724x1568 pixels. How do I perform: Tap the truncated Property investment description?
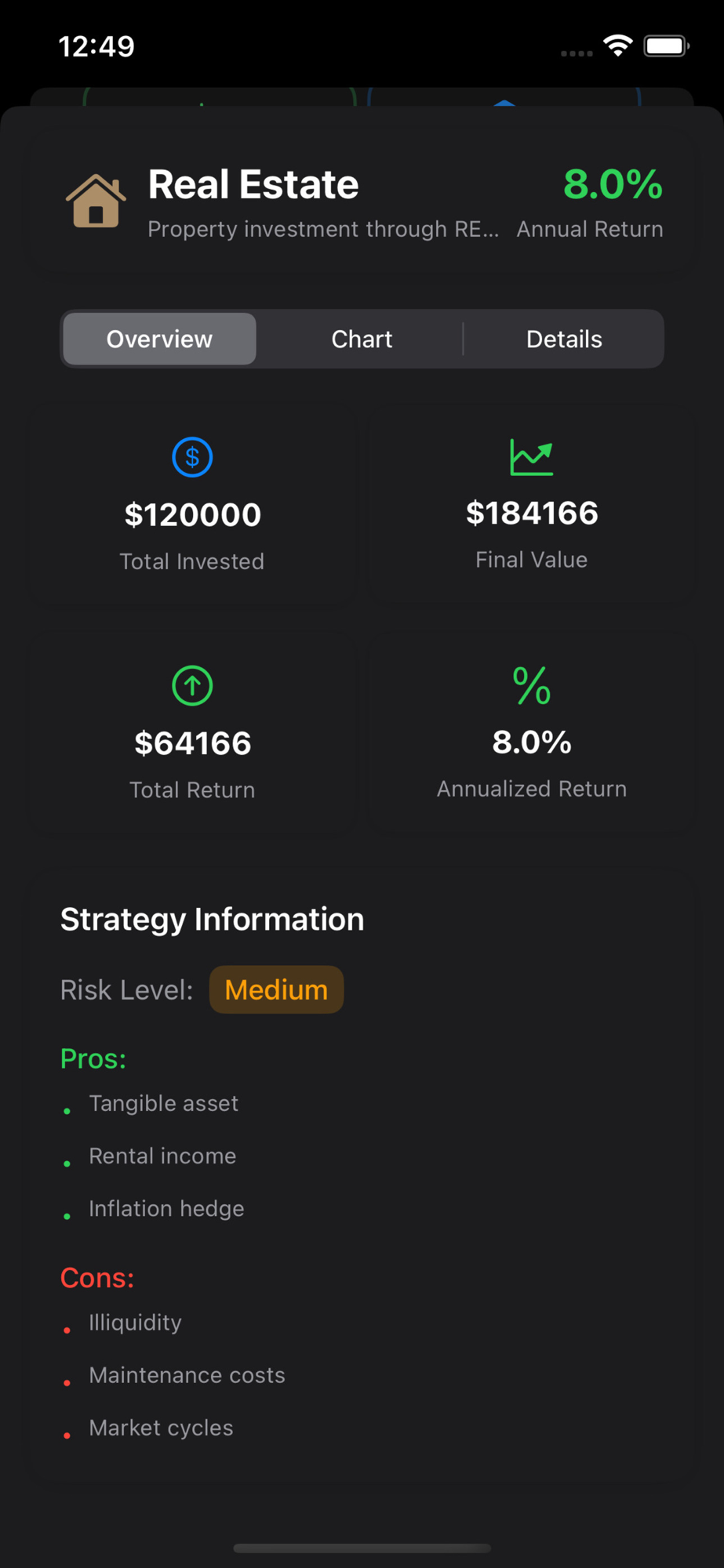(323, 229)
